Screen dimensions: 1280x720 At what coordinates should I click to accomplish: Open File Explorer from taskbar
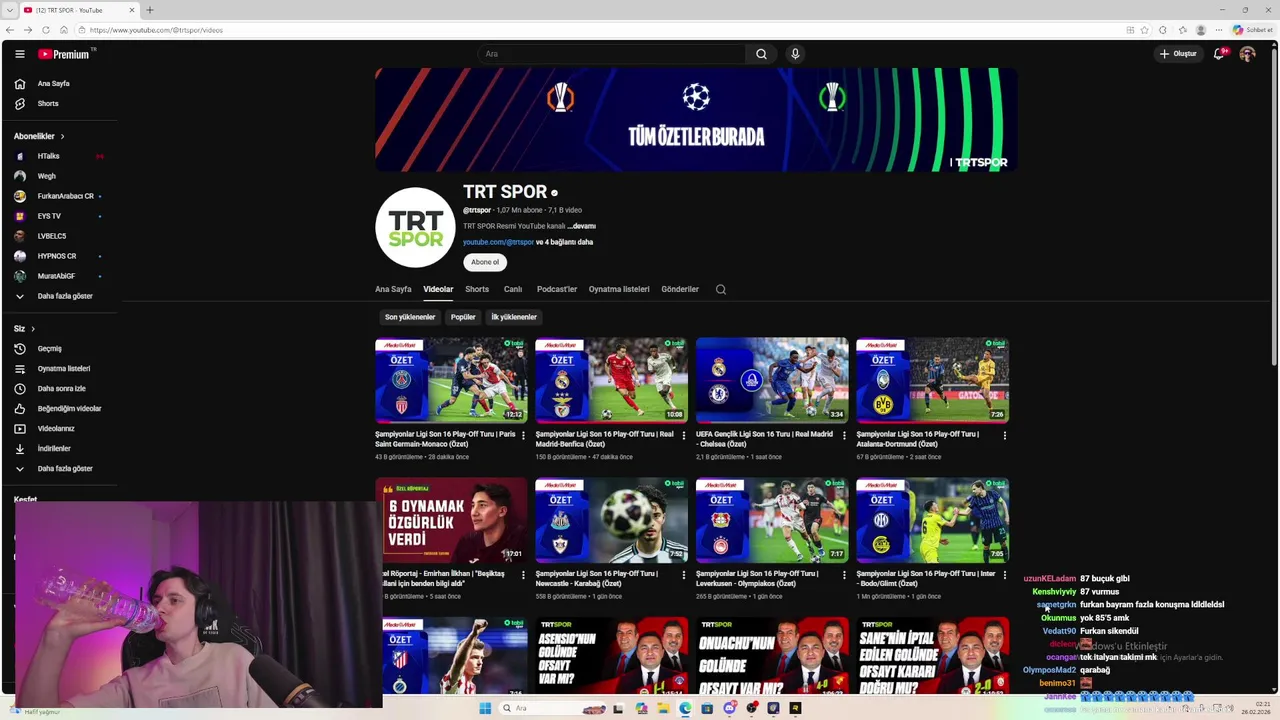click(x=662, y=708)
